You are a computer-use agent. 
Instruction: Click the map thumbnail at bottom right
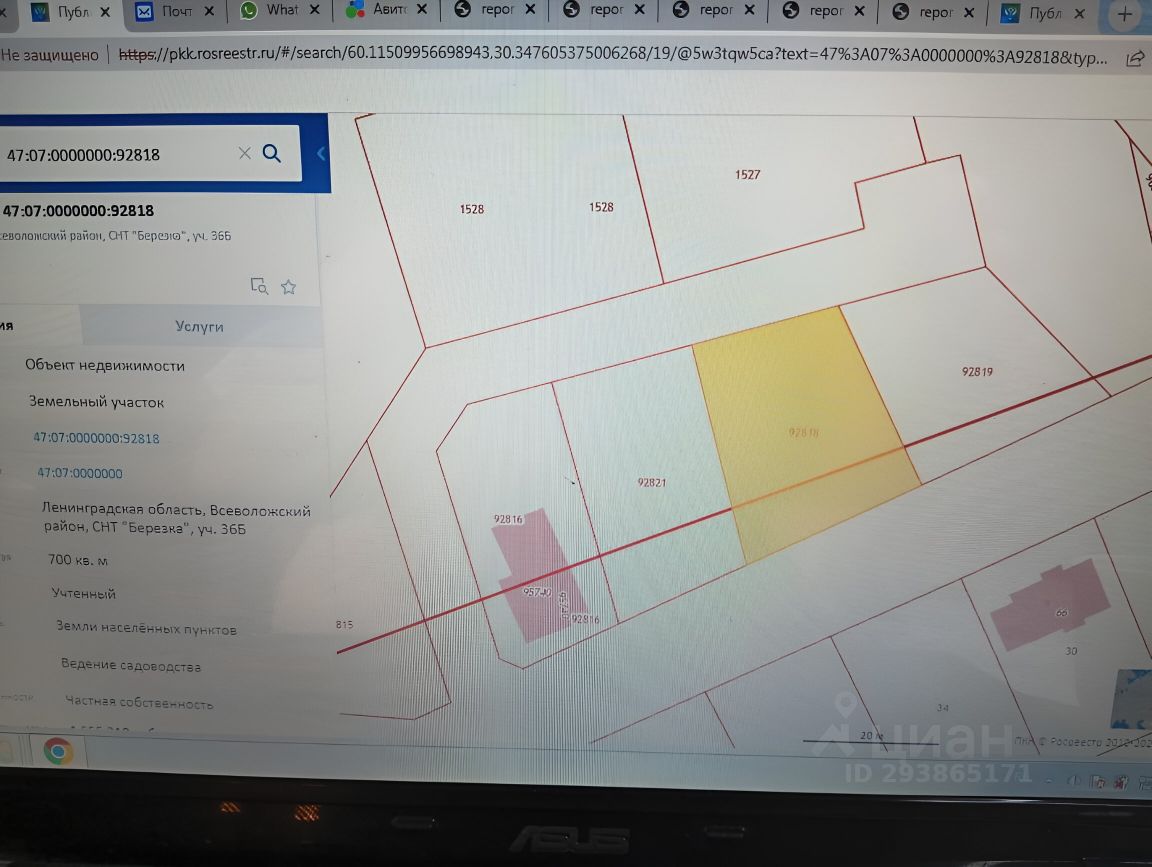click(1131, 698)
